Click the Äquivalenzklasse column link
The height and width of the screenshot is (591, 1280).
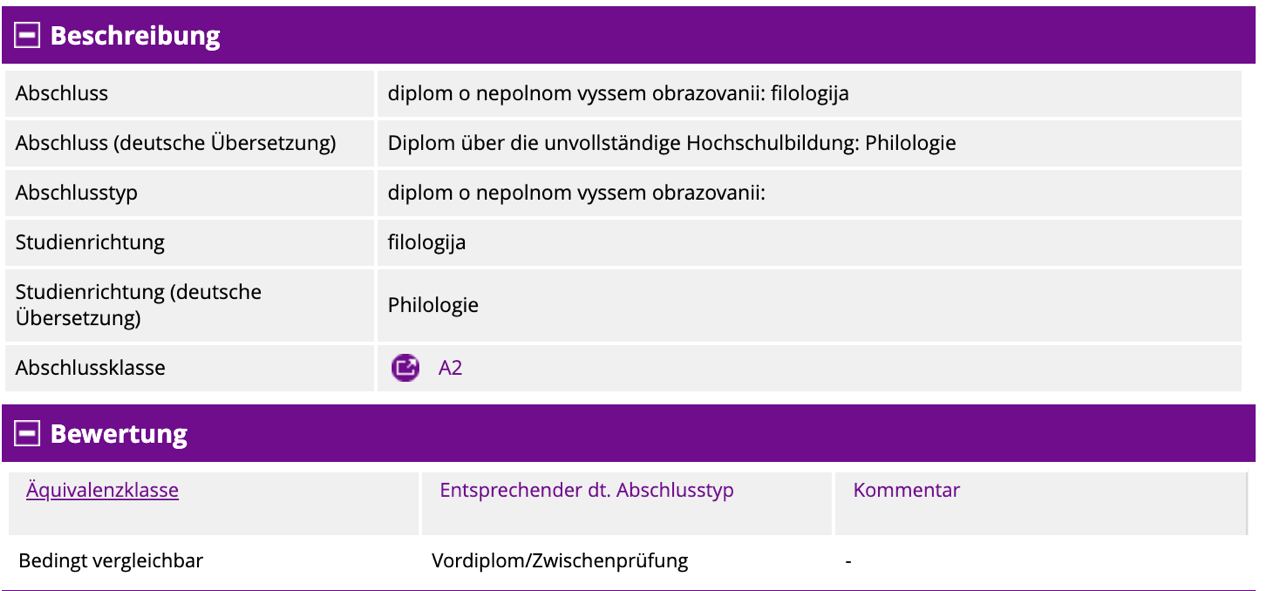click(x=102, y=490)
